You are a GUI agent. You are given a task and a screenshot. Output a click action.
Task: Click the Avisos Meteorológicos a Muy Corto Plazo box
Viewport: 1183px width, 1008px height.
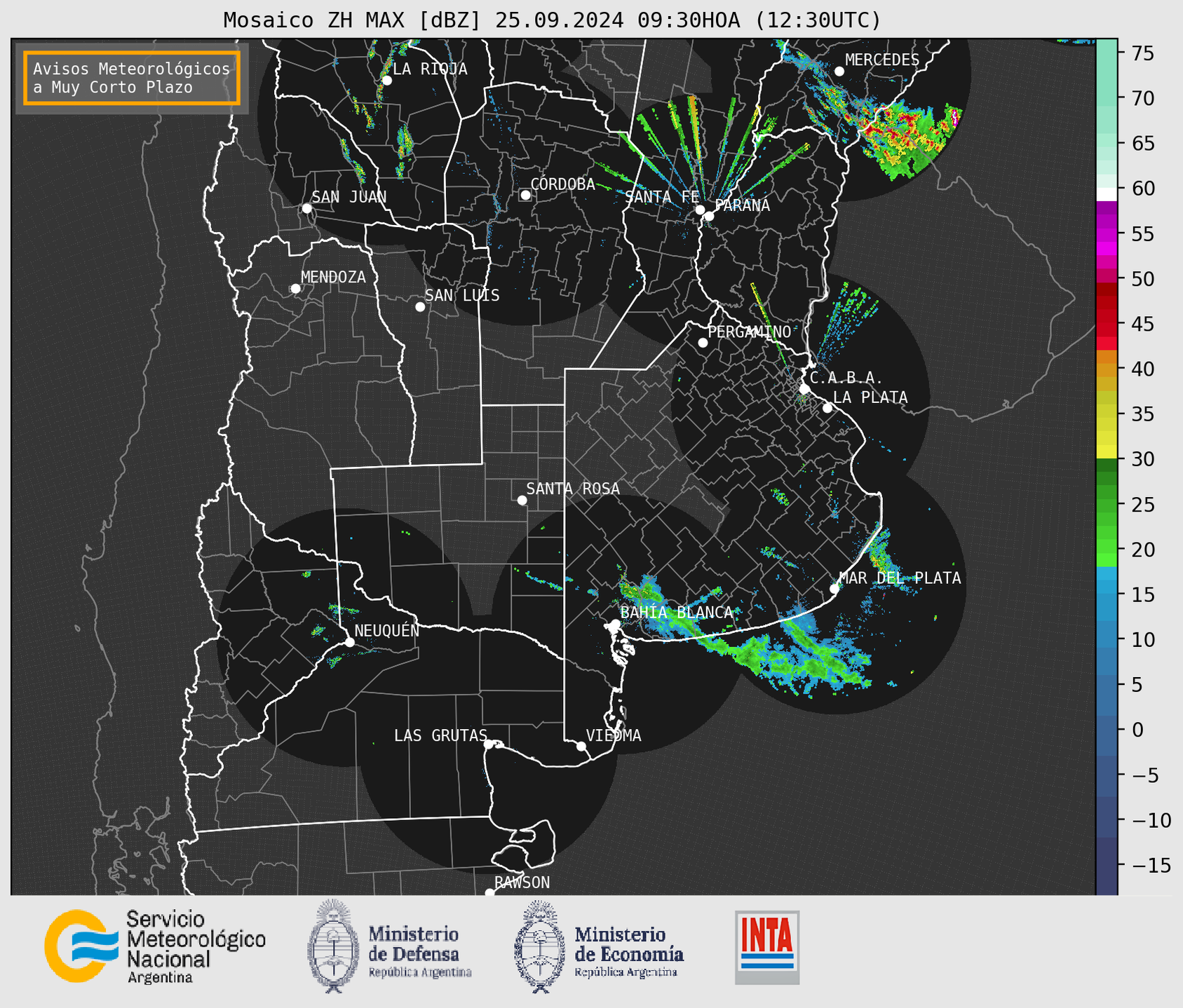pyautogui.click(x=132, y=78)
